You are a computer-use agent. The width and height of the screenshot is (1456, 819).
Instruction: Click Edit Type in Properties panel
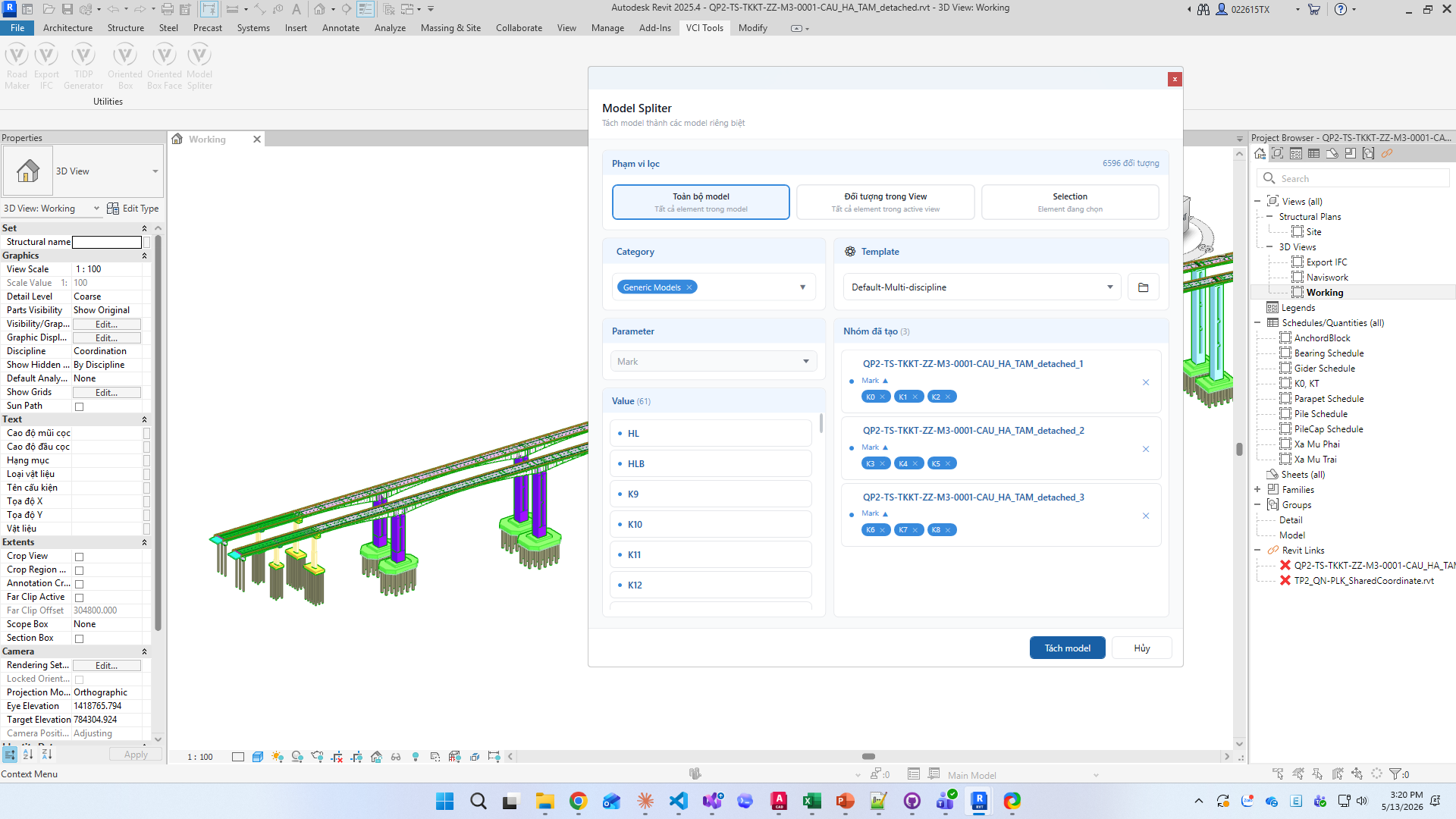click(133, 209)
